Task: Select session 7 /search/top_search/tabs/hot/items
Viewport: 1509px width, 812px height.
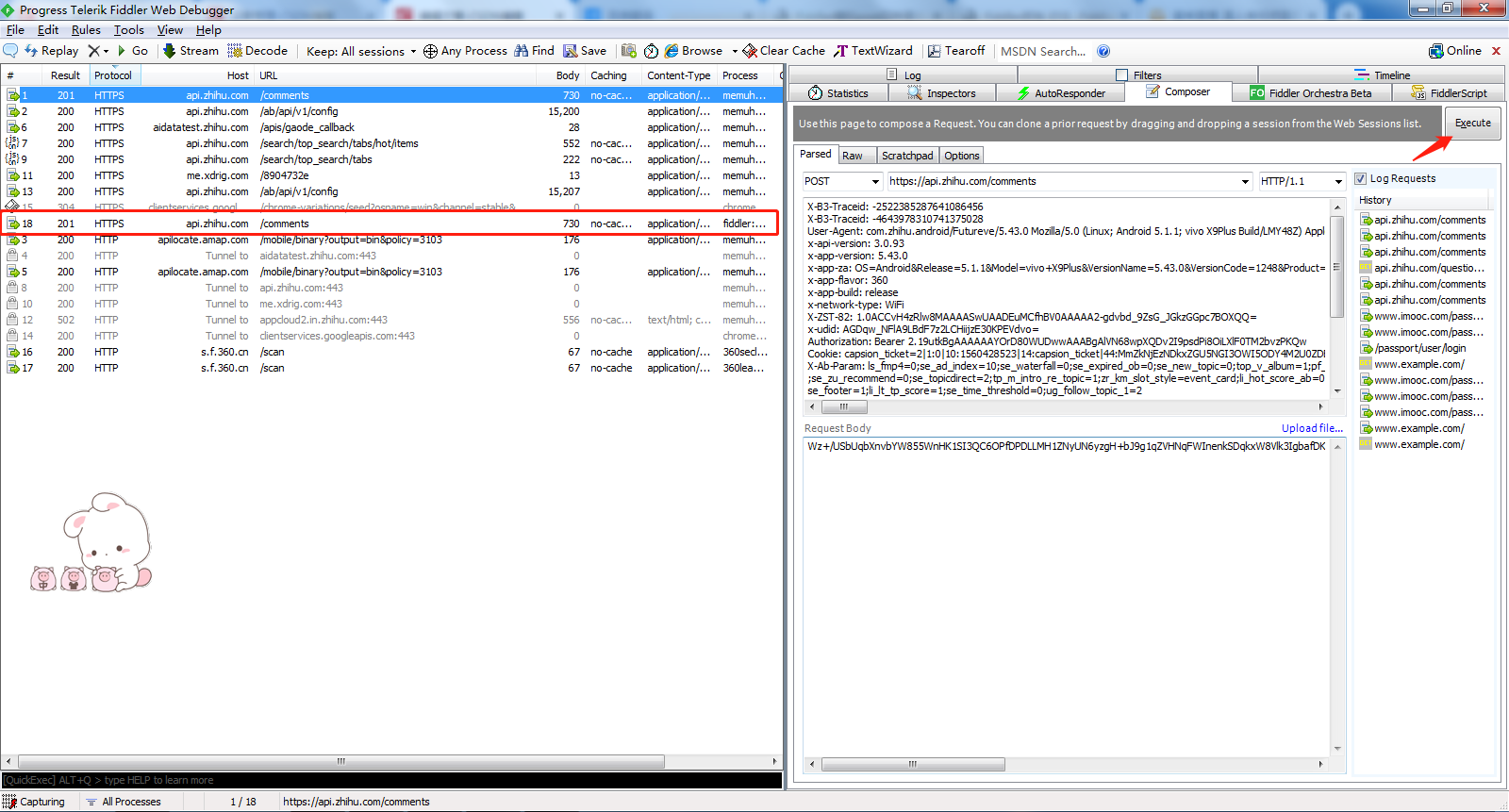Action: (390, 143)
